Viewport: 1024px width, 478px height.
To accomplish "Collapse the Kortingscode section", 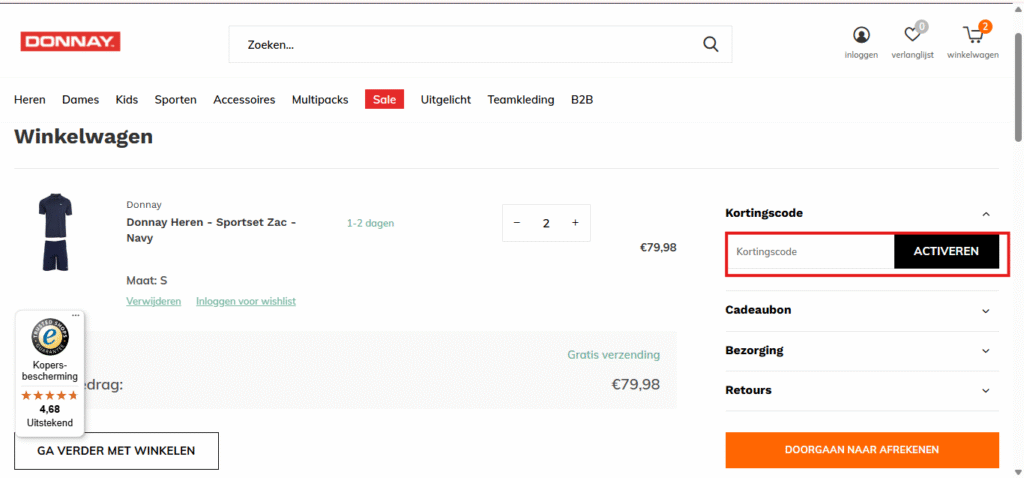I will point(985,213).
